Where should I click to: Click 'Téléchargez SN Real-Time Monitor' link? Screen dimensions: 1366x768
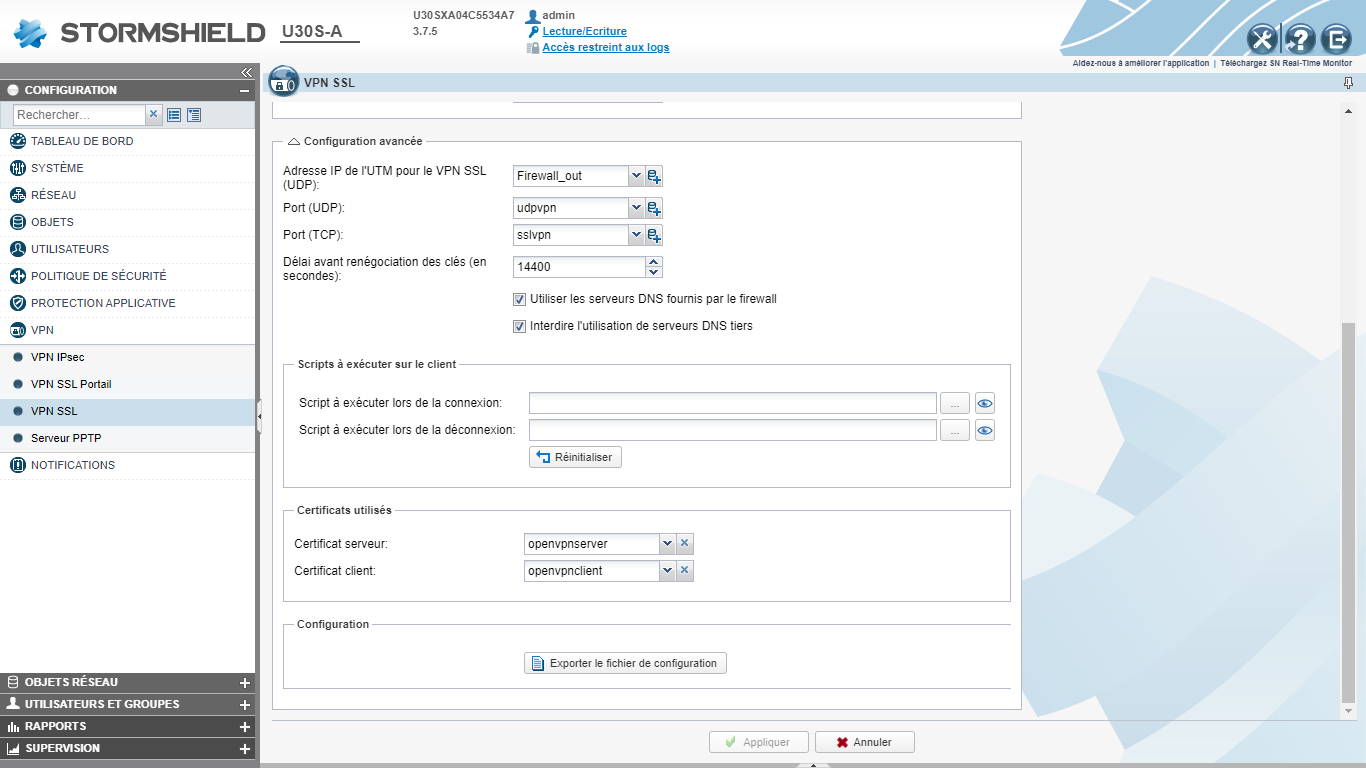[1285, 63]
